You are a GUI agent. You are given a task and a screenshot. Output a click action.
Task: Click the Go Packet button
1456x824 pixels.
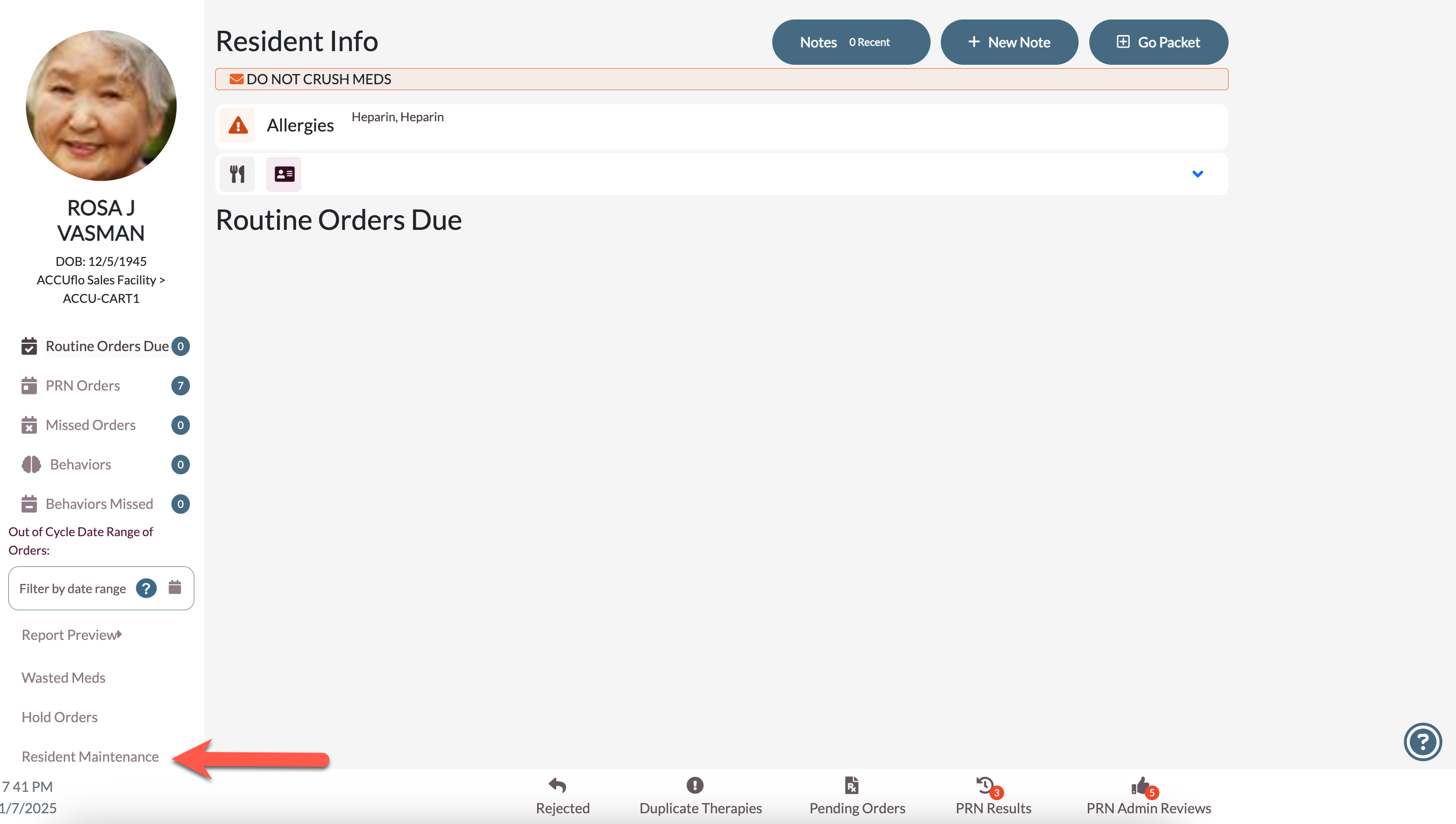coord(1158,42)
